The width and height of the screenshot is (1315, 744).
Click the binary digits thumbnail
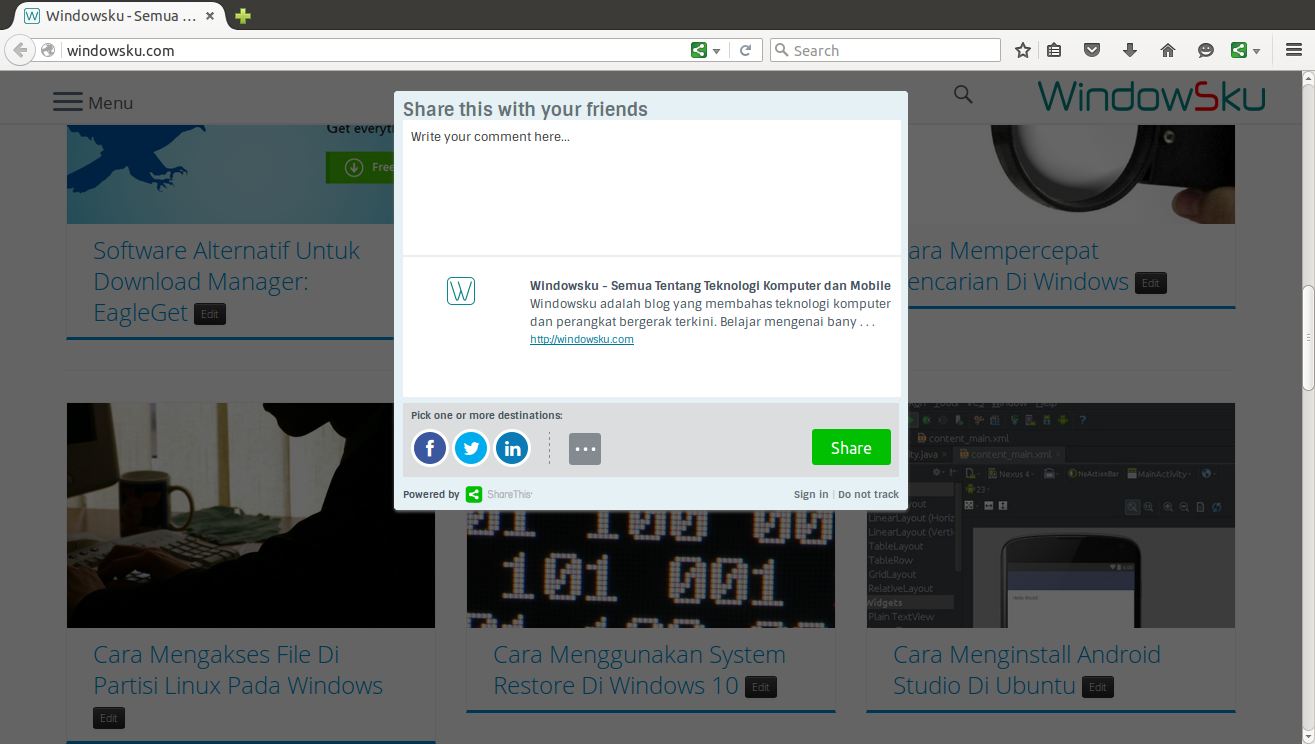(x=650, y=569)
